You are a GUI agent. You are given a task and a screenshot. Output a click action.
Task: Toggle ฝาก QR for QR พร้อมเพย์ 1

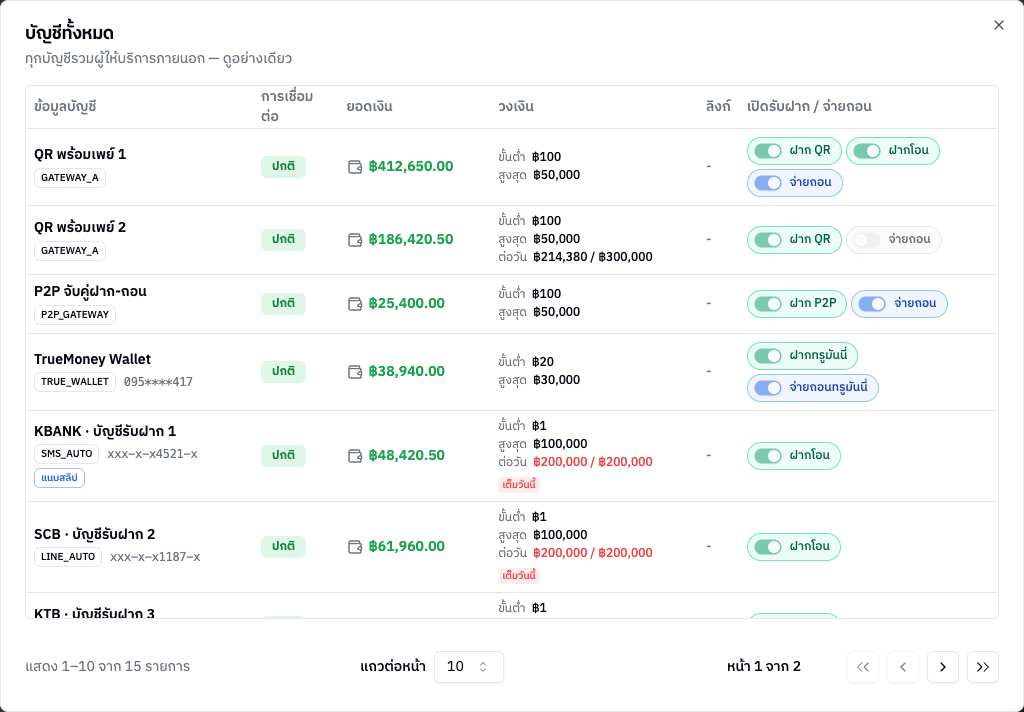pos(768,151)
